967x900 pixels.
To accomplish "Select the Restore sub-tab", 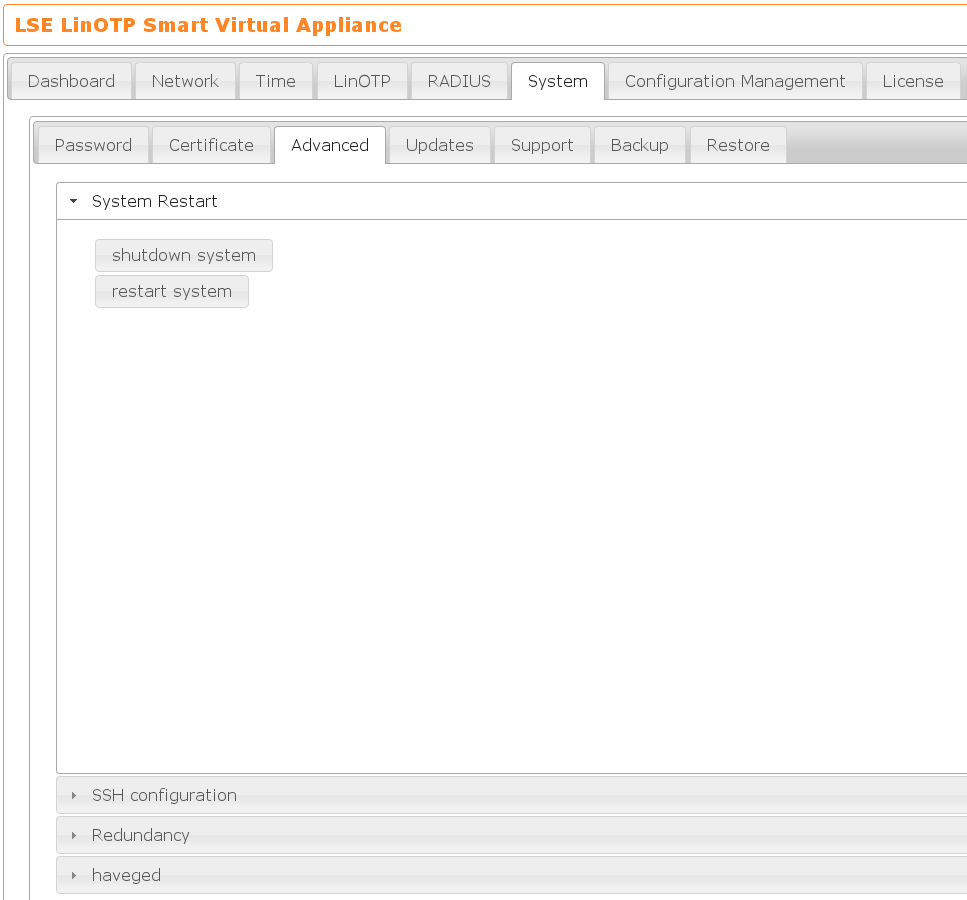I will (738, 145).
